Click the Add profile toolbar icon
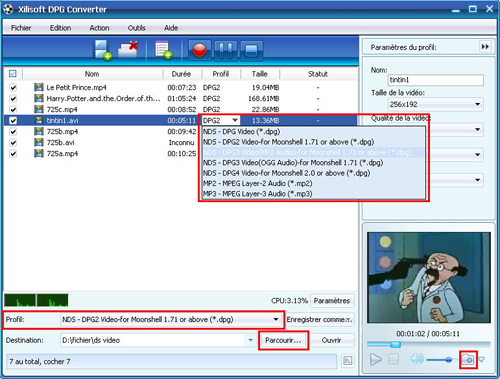Screen dimensions: 500x379 click(163, 50)
